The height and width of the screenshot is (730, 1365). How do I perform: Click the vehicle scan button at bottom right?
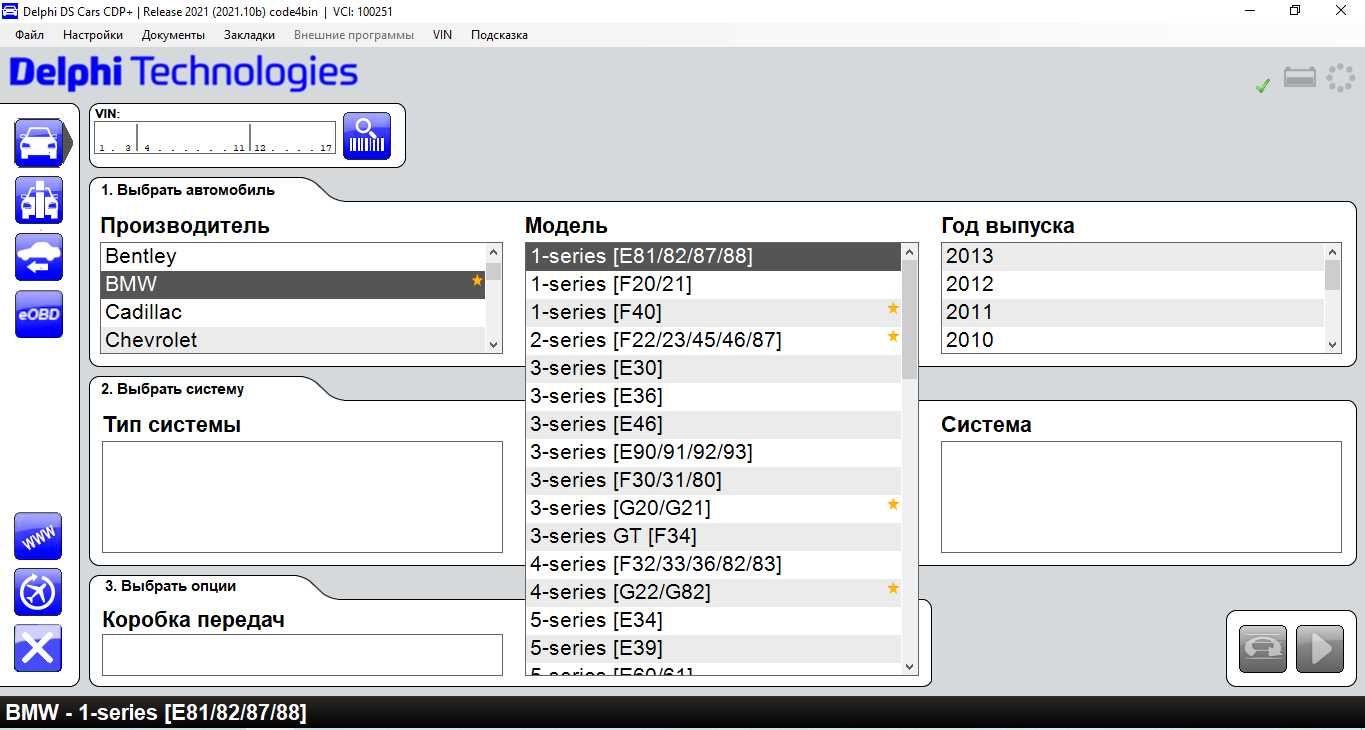(x=1263, y=649)
